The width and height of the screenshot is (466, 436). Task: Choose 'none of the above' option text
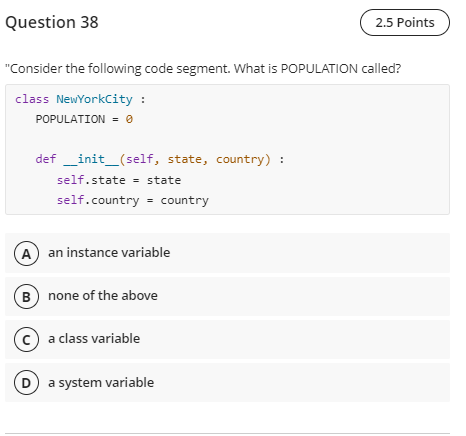(103, 296)
